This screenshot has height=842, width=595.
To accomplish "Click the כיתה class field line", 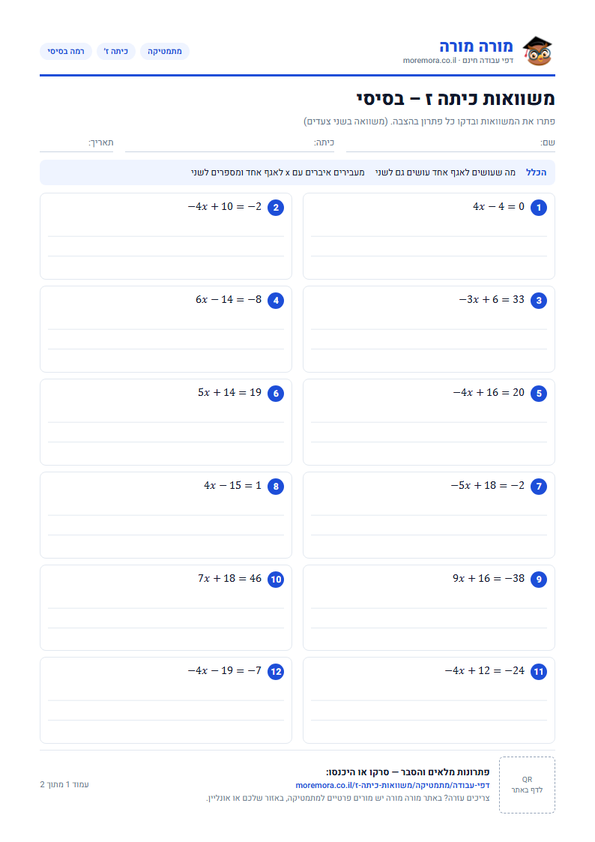I will [x=230, y=143].
